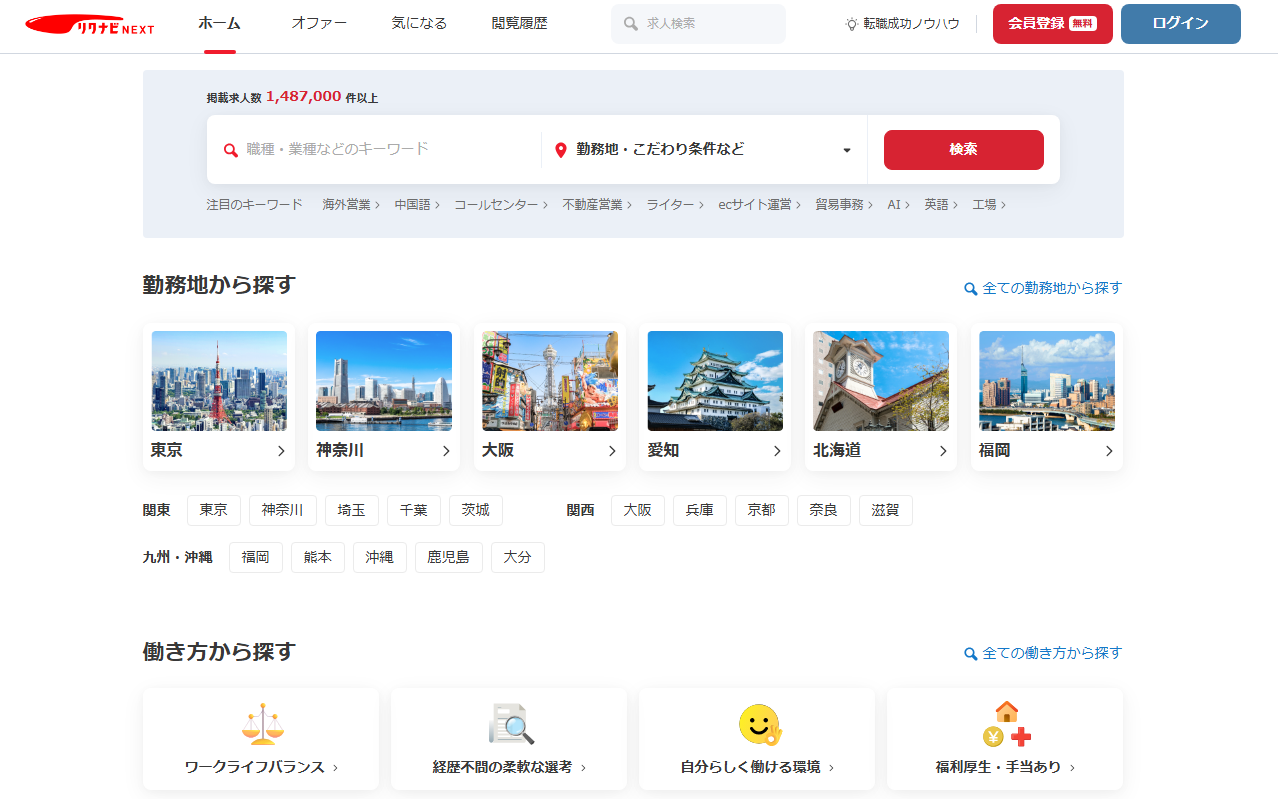Click the house and yen 福利厚生 icon
This screenshot has width=1278, height=799.
(1006, 724)
